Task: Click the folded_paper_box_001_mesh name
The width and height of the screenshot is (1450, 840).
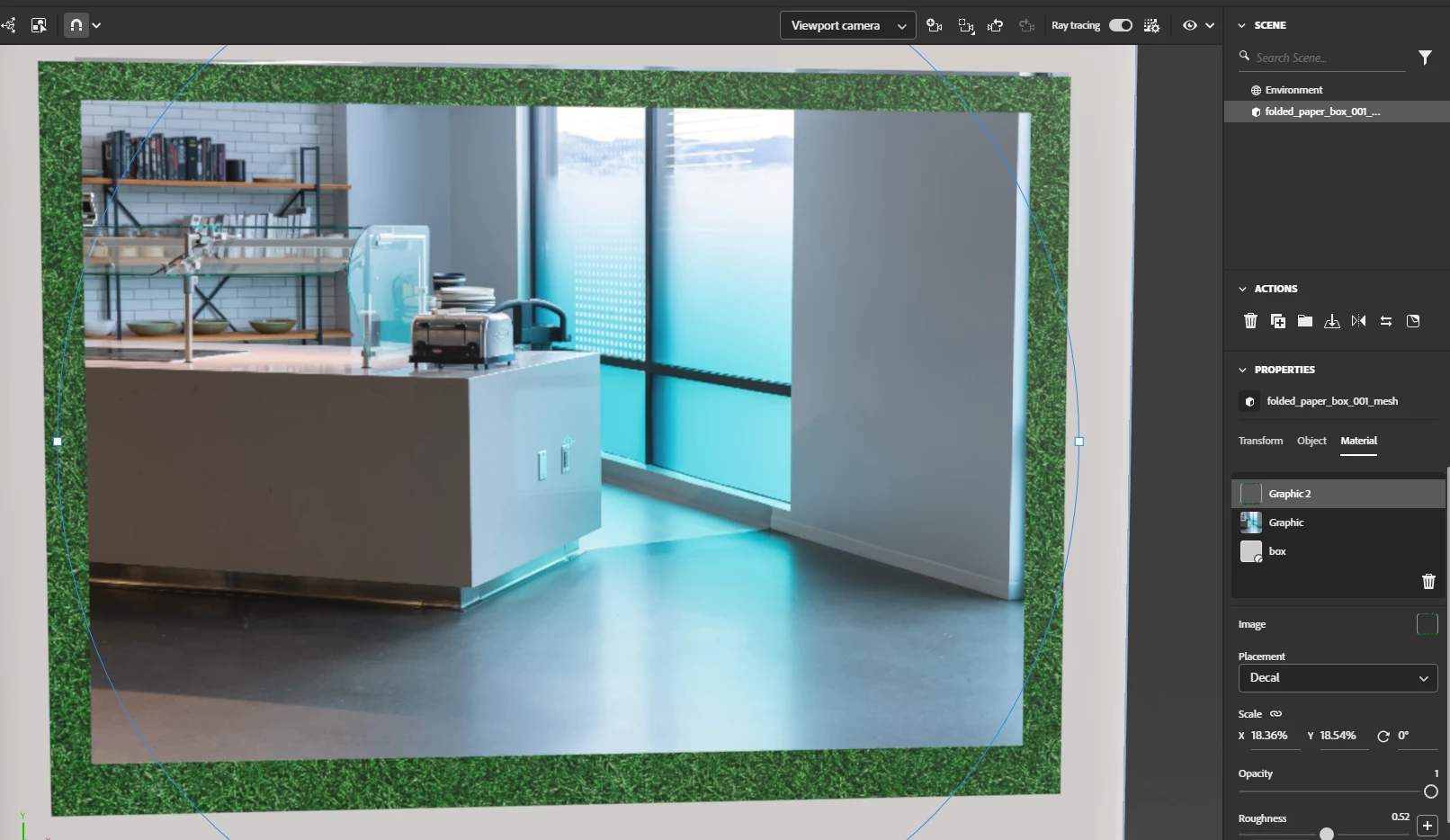Action: tap(1332, 401)
